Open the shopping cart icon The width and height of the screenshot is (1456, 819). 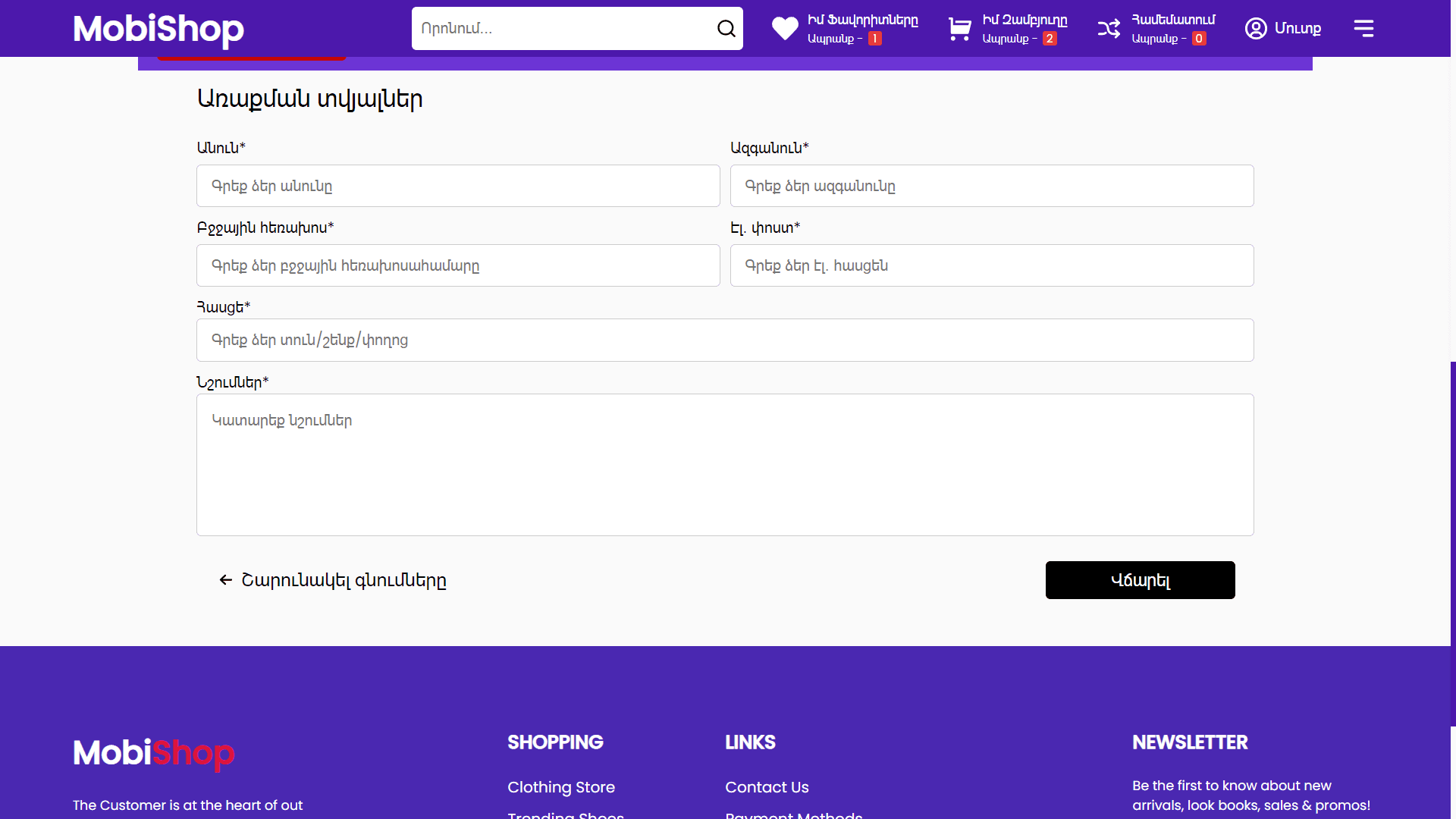tap(959, 29)
